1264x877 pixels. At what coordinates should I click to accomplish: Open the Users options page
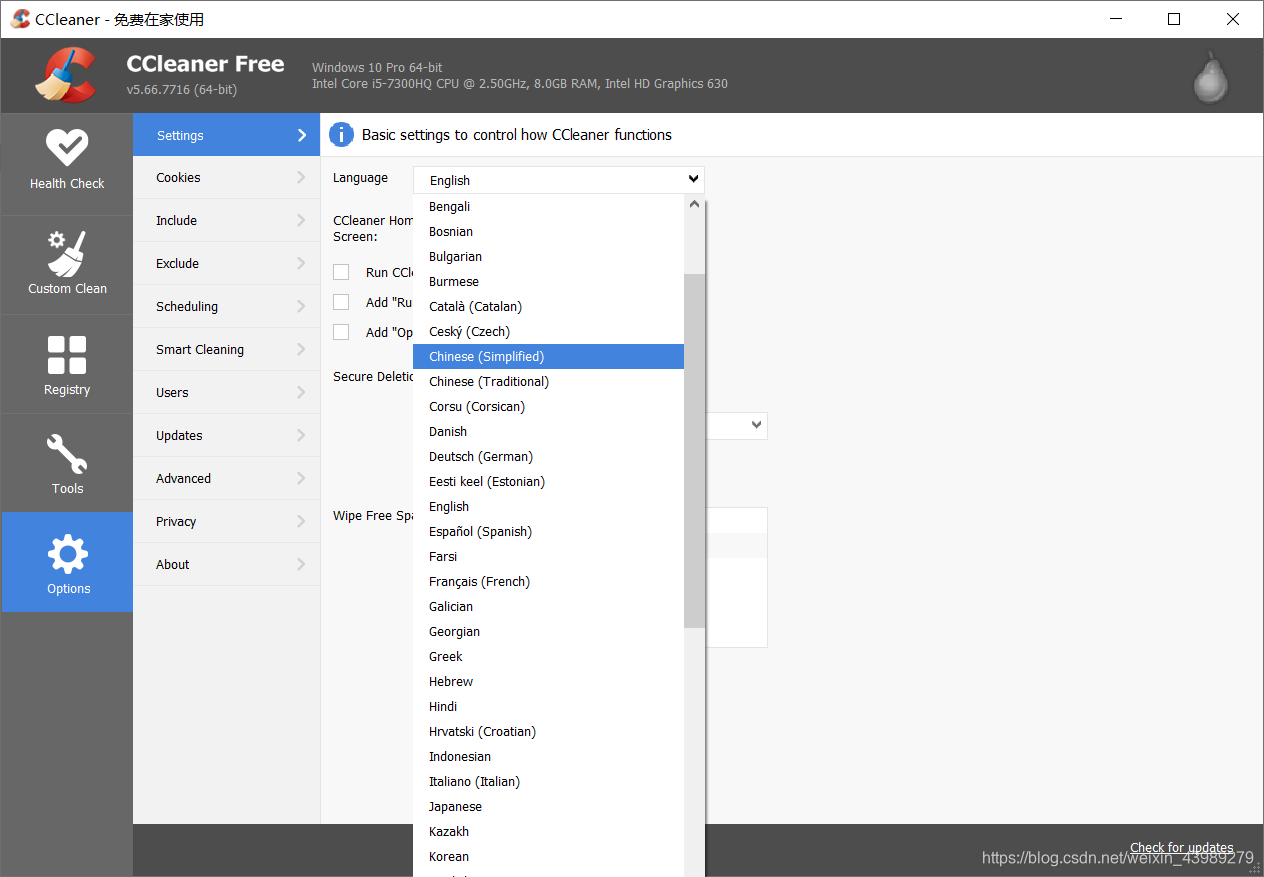pos(226,393)
